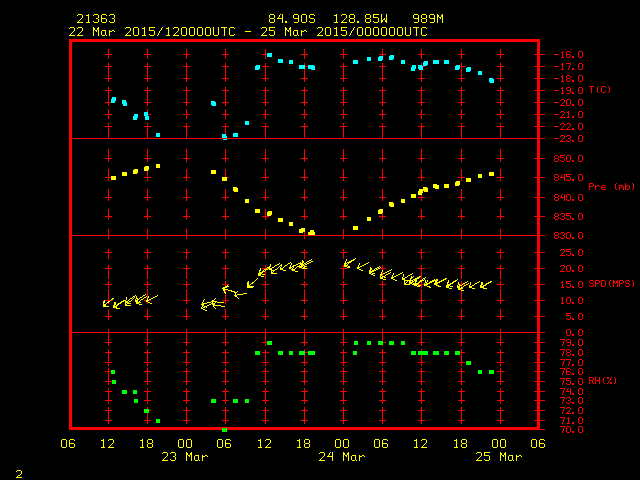This screenshot has height=480, width=640.
Task: Click the number 2 in bottom-left corner
Action: point(18,470)
